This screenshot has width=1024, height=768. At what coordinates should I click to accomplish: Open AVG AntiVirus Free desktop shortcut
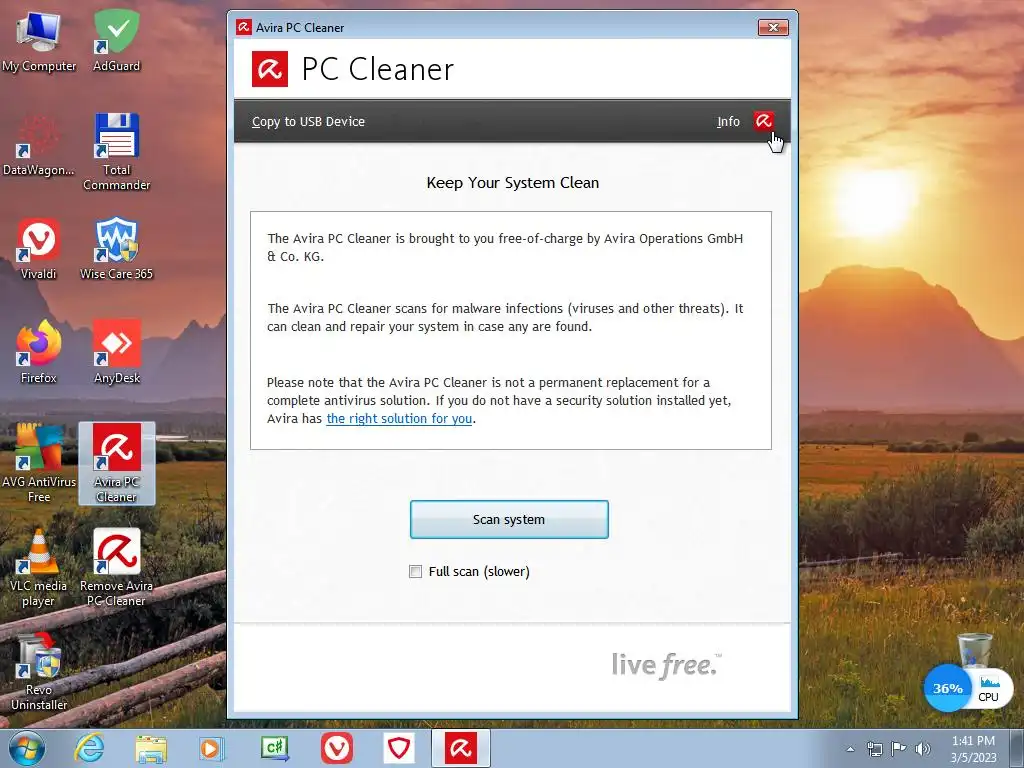39,464
